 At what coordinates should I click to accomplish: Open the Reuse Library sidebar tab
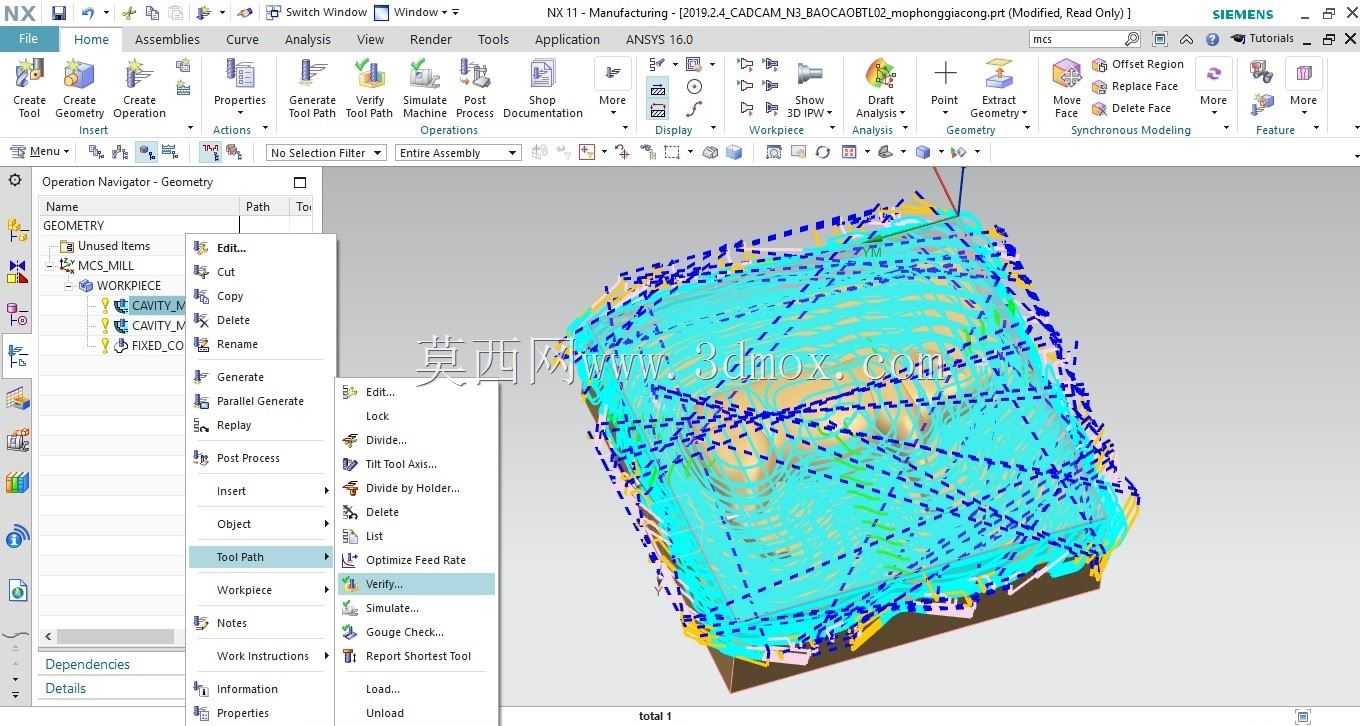coord(17,483)
